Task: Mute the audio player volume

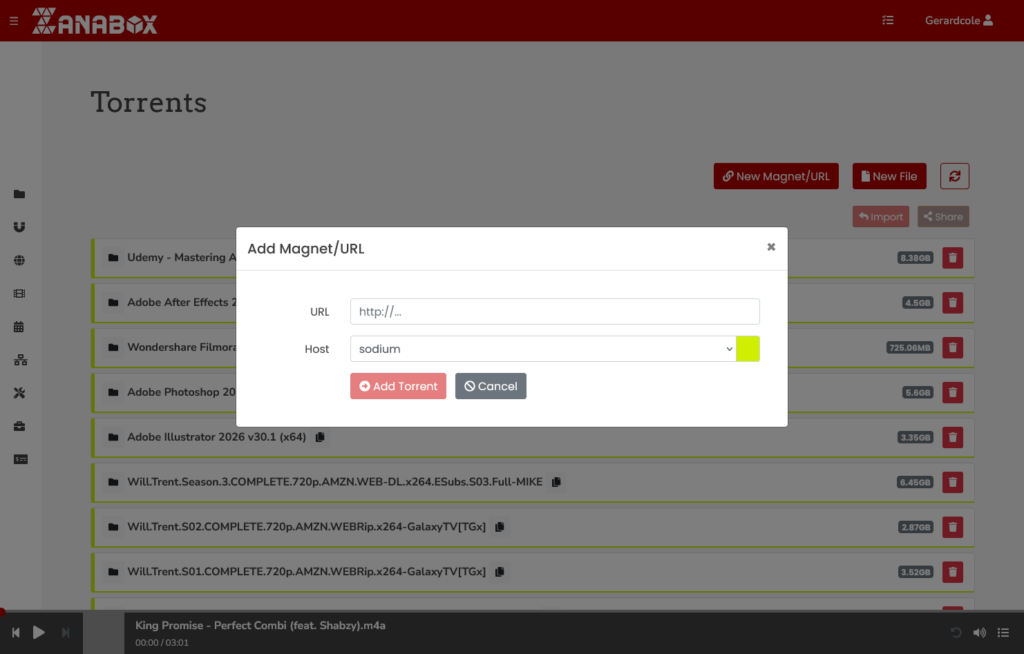Action: [979, 632]
